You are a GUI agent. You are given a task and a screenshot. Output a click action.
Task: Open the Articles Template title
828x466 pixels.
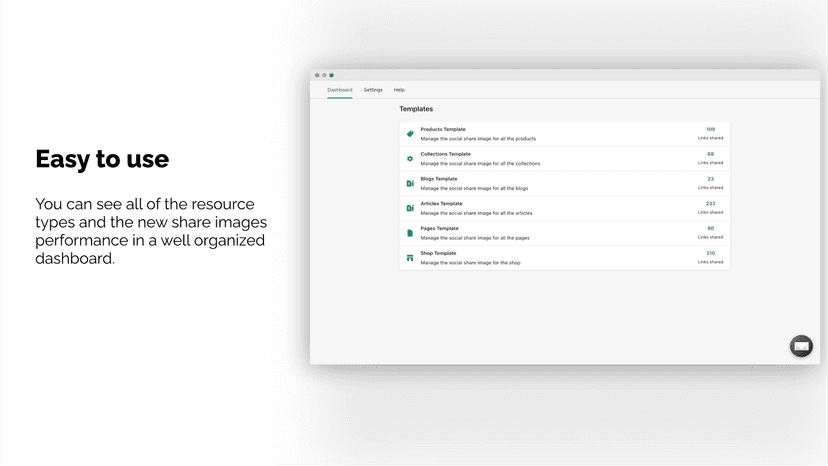click(x=441, y=203)
